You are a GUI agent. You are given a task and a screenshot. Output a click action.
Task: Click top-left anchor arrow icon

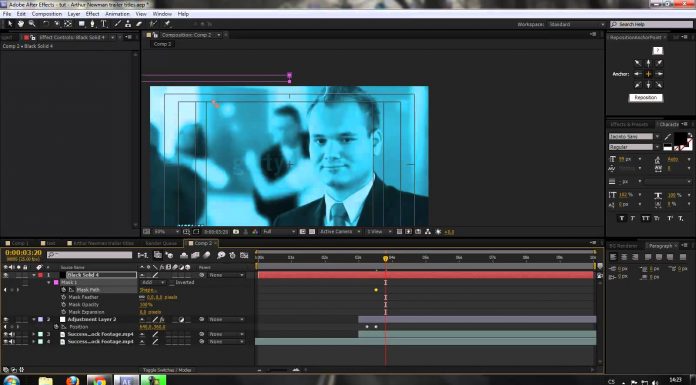[x=638, y=63]
